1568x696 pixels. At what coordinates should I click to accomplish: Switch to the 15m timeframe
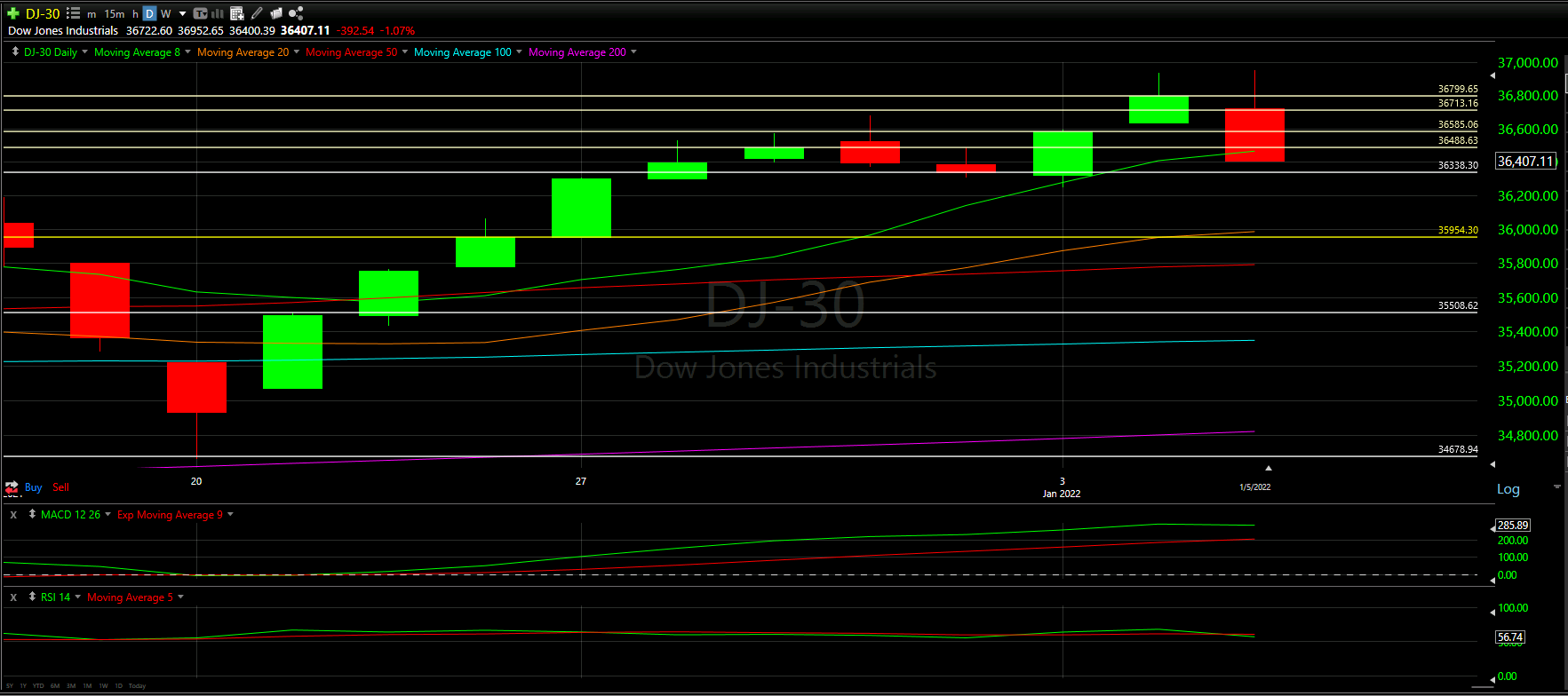[115, 14]
